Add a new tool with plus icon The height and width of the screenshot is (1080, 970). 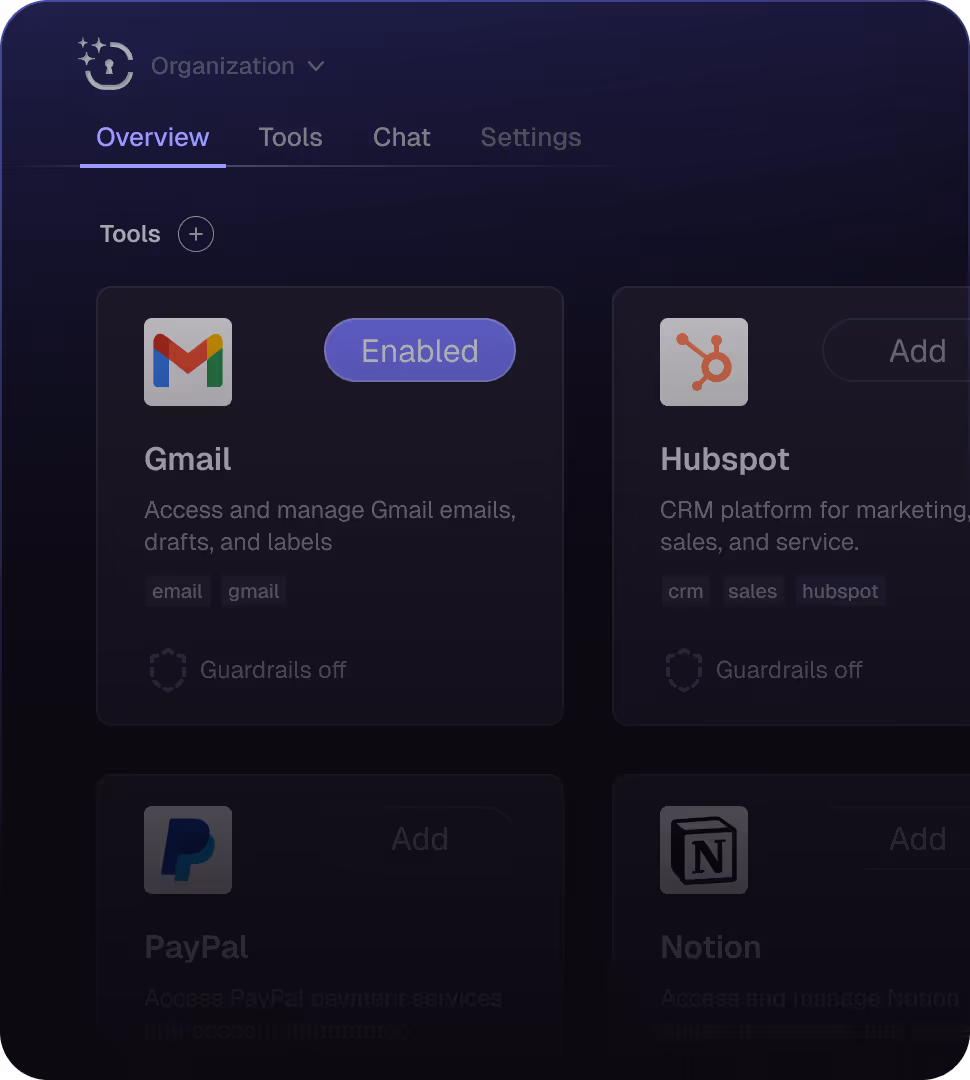(x=196, y=234)
